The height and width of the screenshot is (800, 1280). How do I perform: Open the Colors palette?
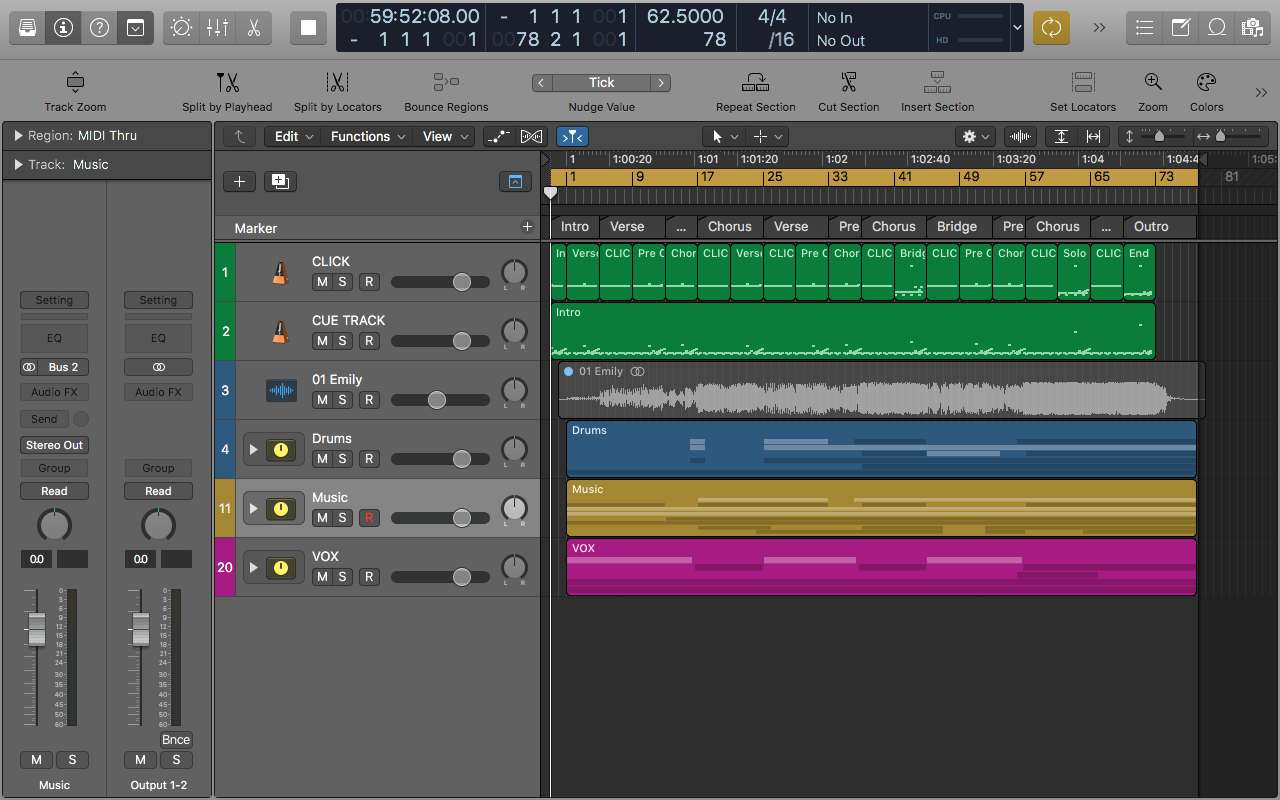pos(1206,83)
